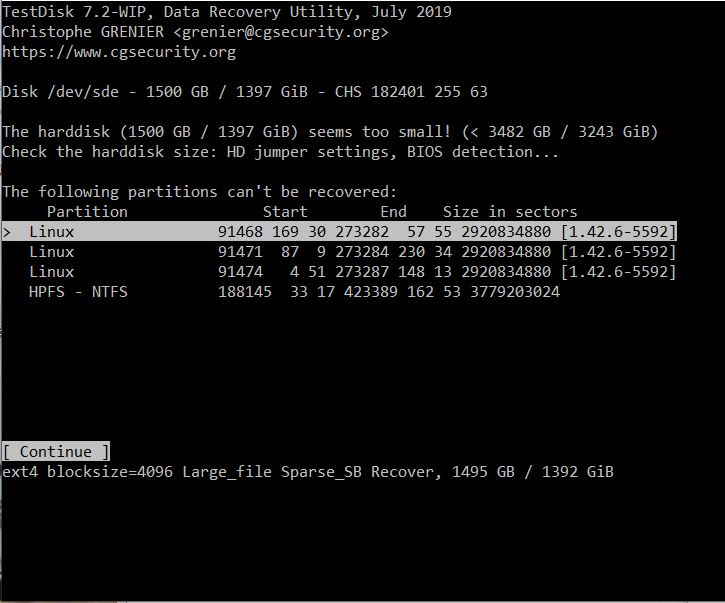Click the [1.42.6-5592] label on the first row
The width and height of the screenshot is (725, 603).
(x=618, y=232)
